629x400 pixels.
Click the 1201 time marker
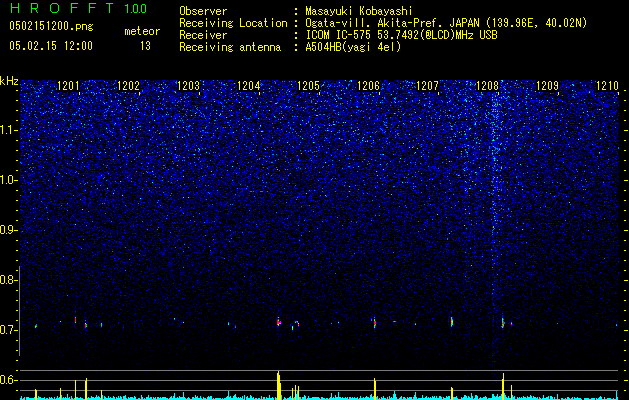68,85
